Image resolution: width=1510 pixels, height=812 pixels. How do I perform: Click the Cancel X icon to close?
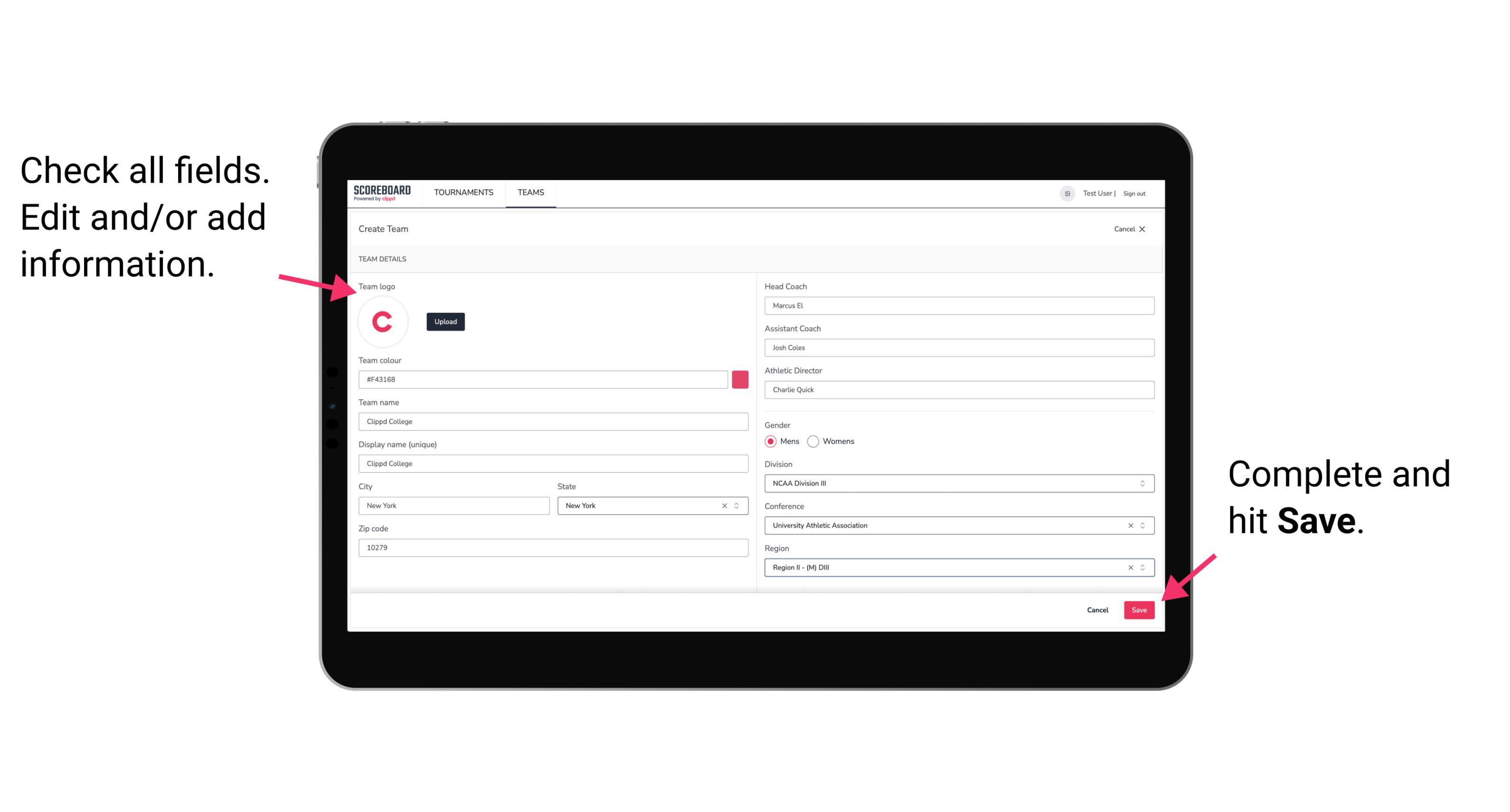[x=1148, y=229]
